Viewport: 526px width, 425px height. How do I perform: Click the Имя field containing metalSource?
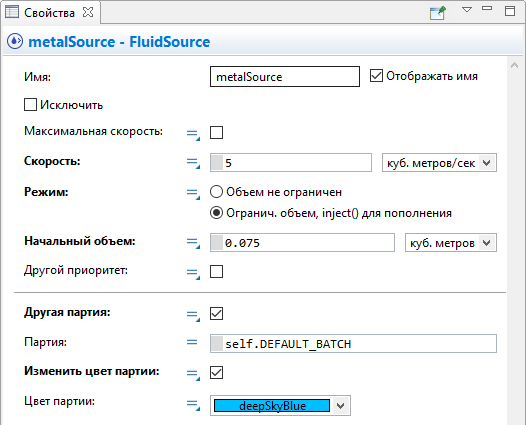pos(285,77)
